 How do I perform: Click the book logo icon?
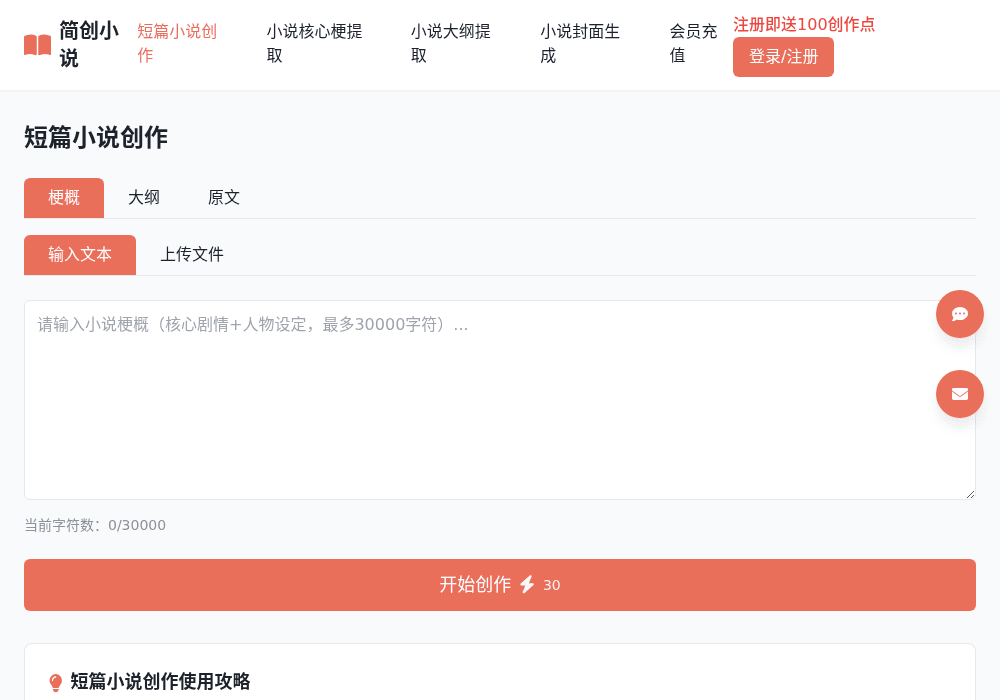click(x=38, y=45)
